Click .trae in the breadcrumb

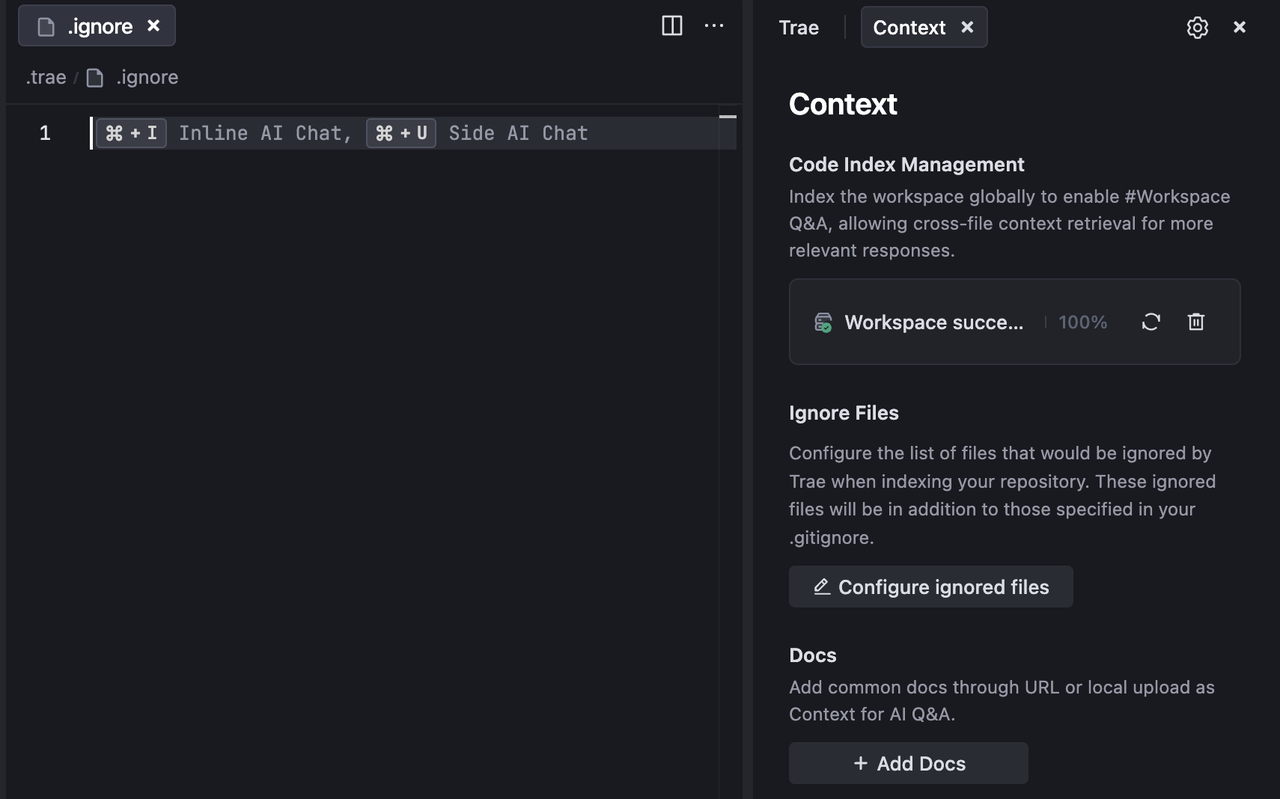46,77
